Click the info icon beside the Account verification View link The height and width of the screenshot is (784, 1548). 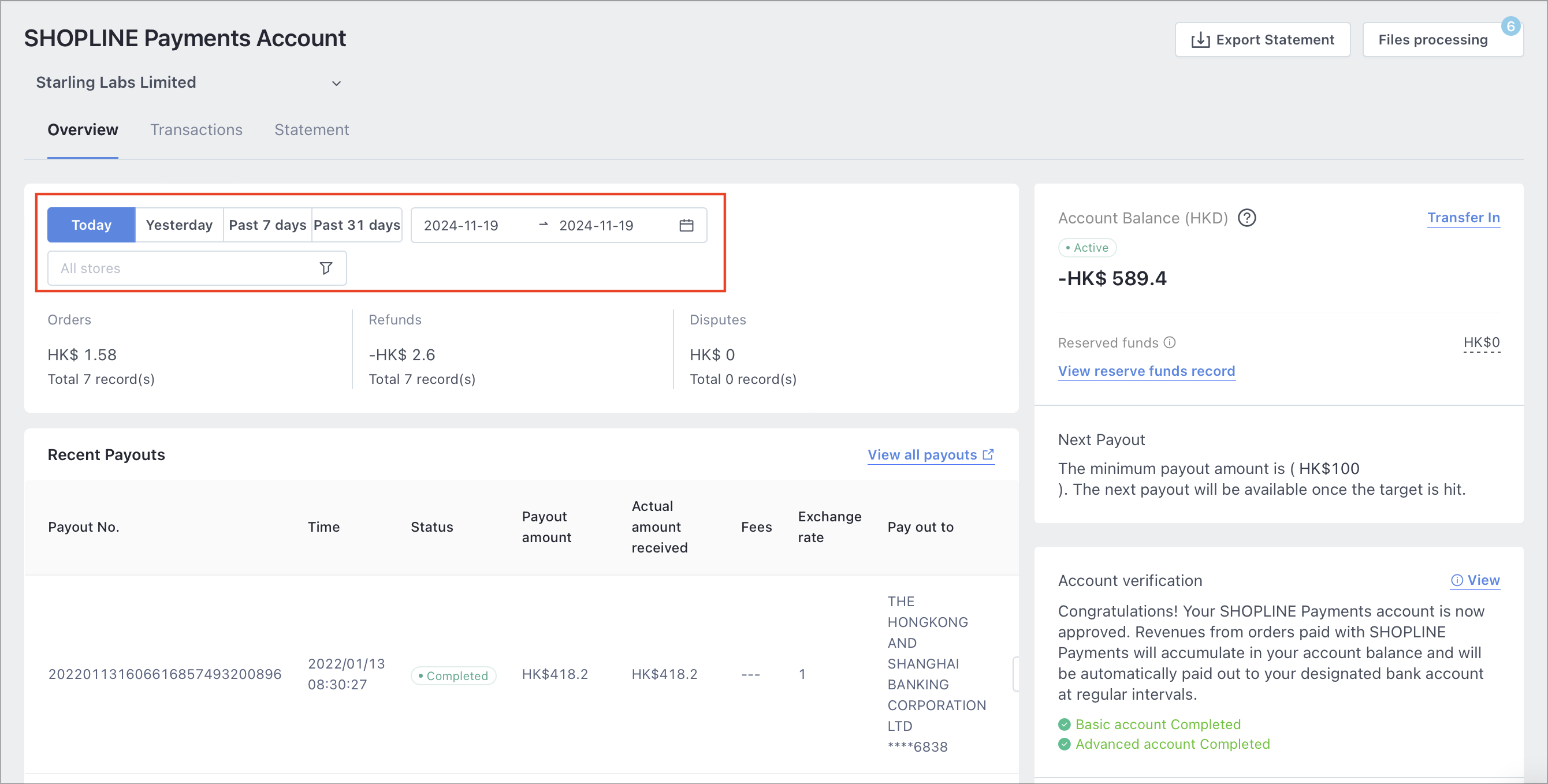coord(1457,580)
